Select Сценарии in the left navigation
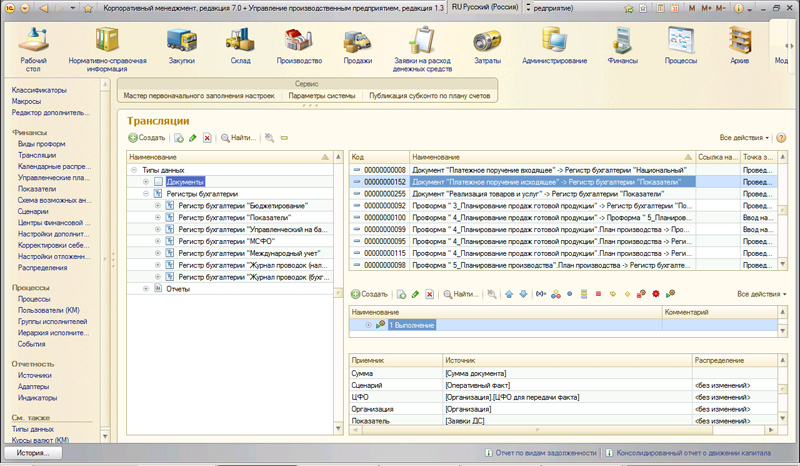800x466 pixels. 31,212
